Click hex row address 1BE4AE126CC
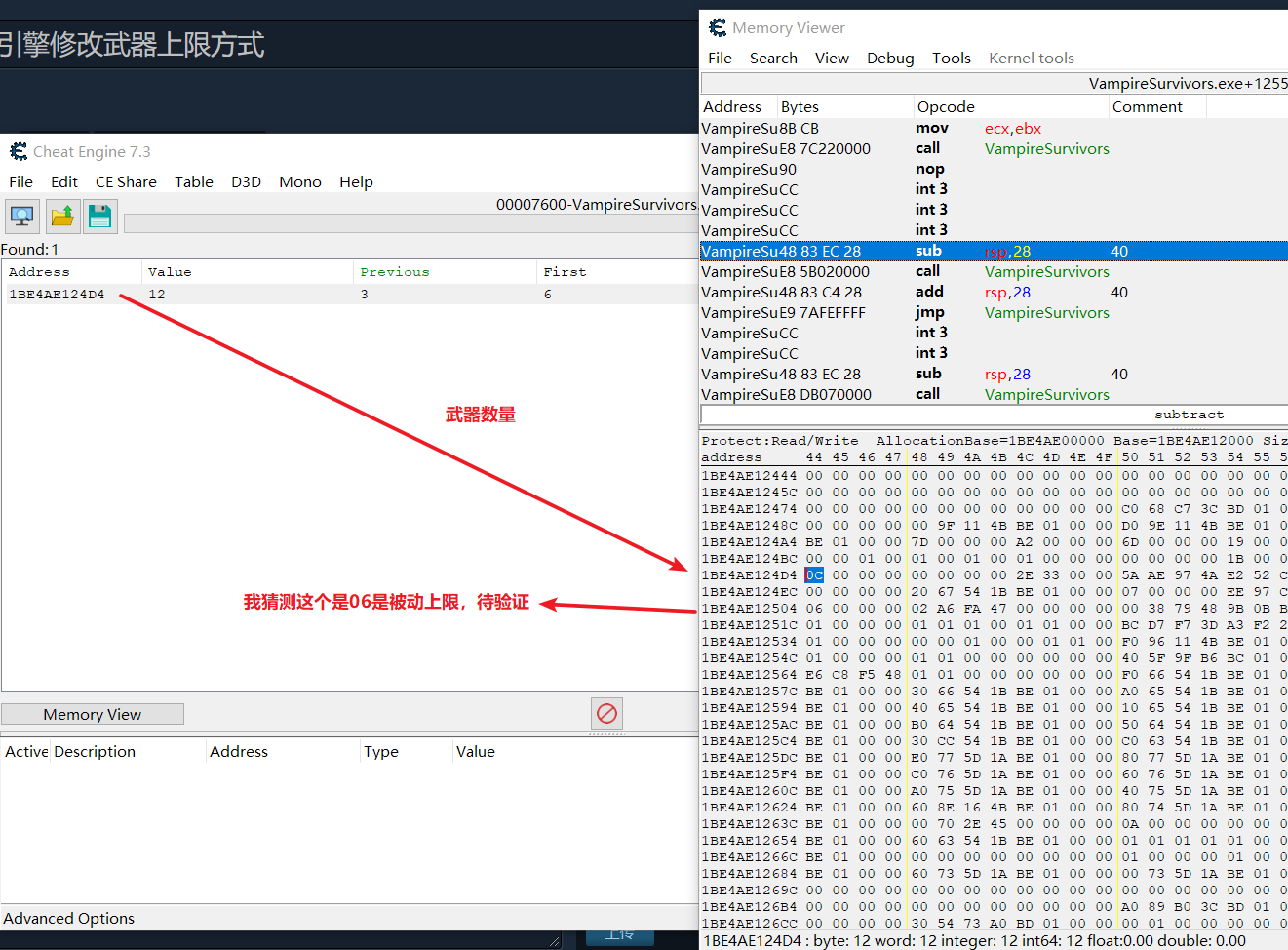The image size is (1288, 950). click(749, 923)
